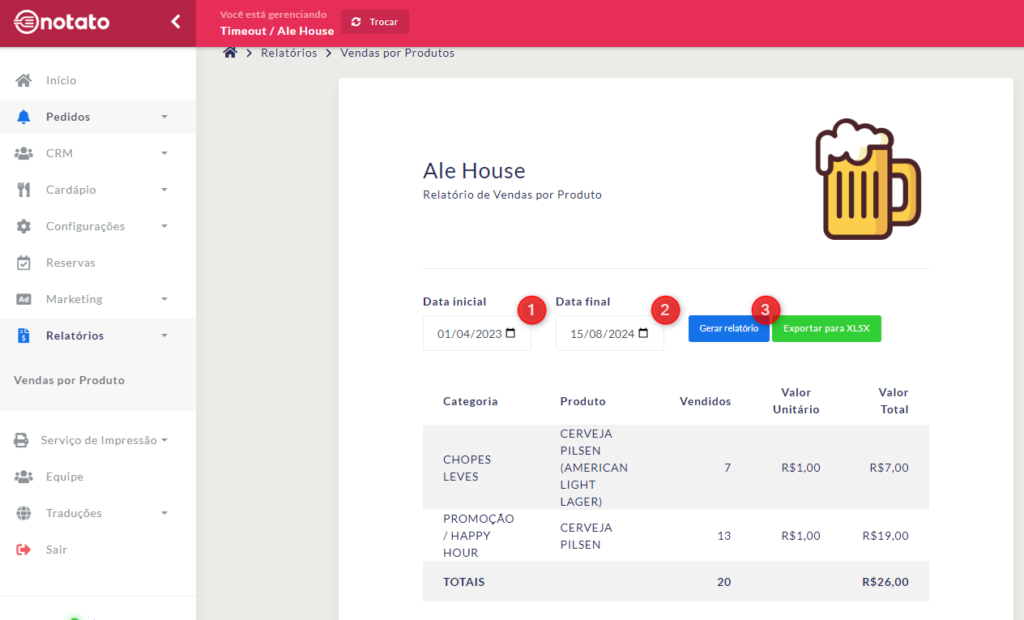Image resolution: width=1024 pixels, height=620 pixels.
Task: Open calendar picker in Data inicial field
Action: (511, 334)
